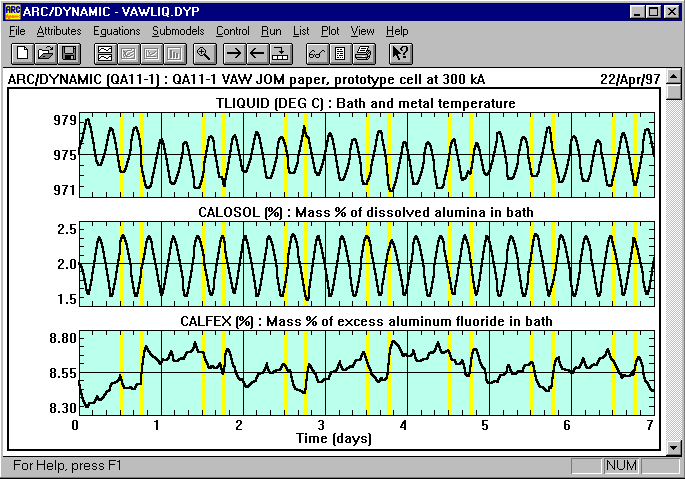Print using the printer icon
The width and height of the screenshot is (685, 479).
coord(363,53)
